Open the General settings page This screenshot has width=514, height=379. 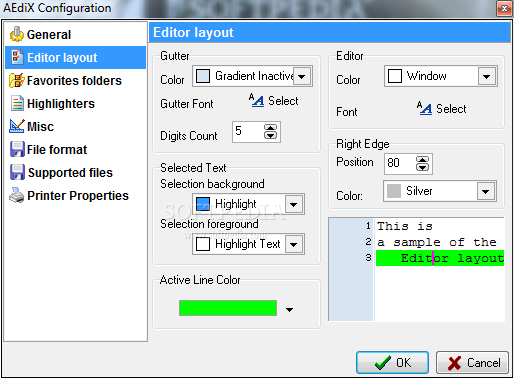pyautogui.click(x=76, y=35)
